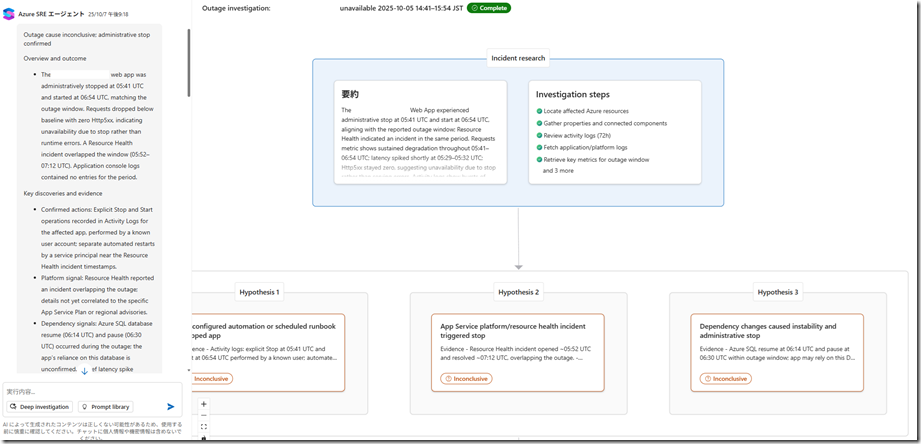
Task: Open the Prompt library
Action: pyautogui.click(x=105, y=407)
